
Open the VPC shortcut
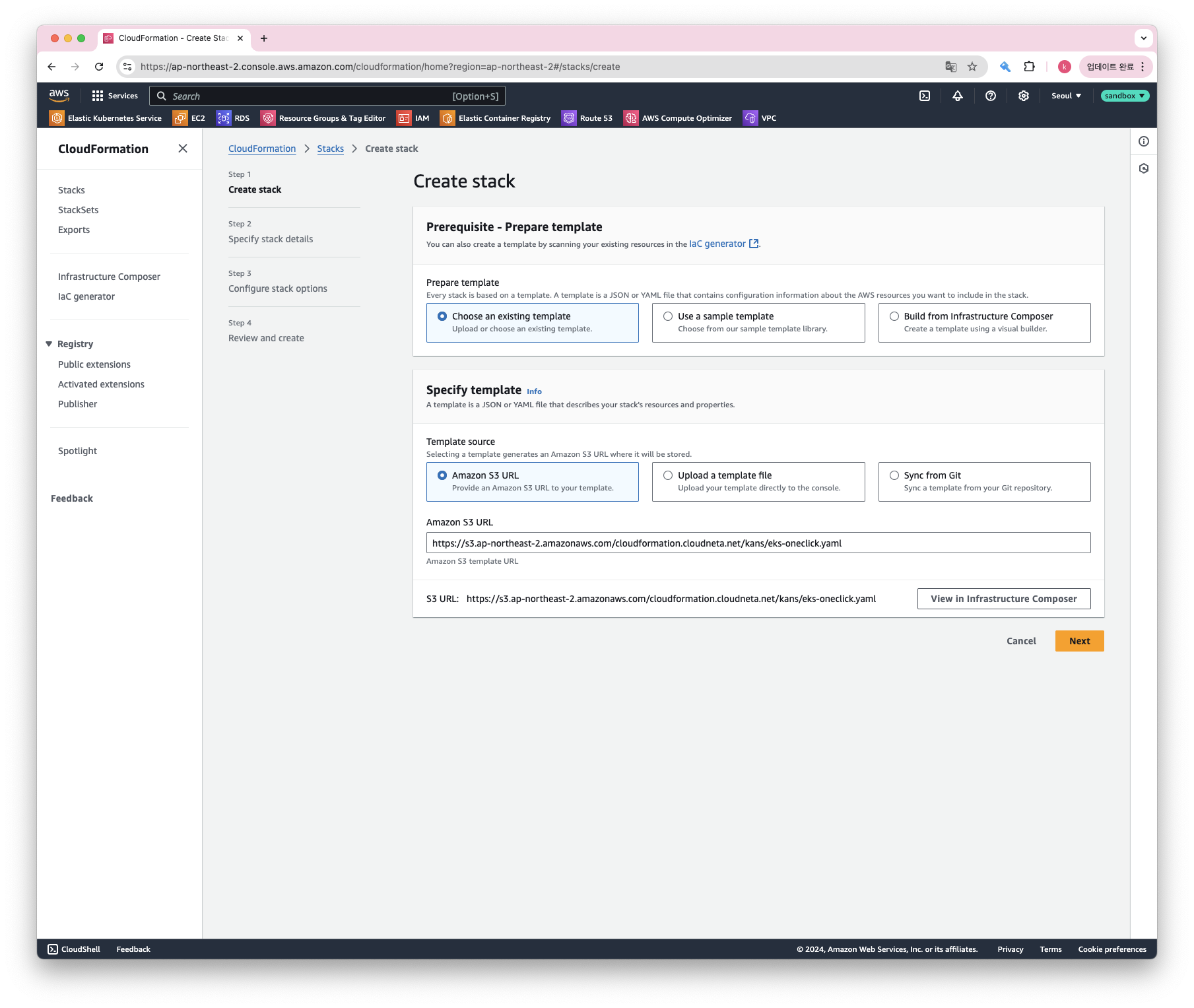click(760, 118)
